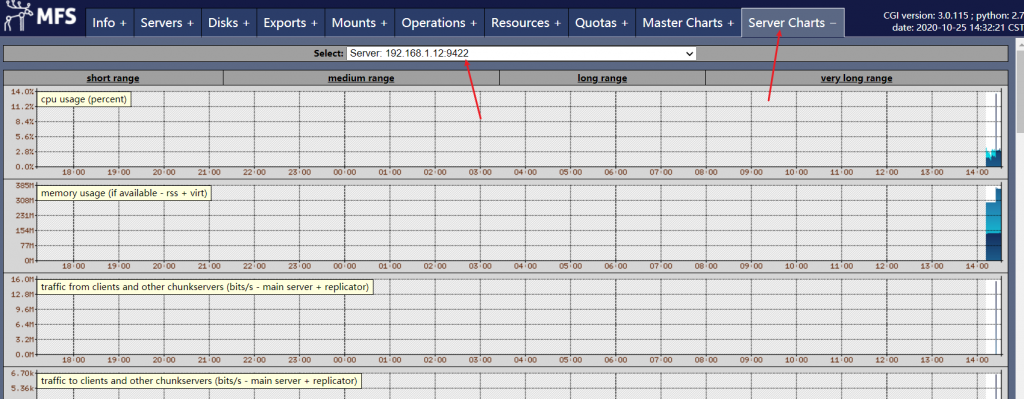Click the cpu usage data bars near 14:00
This screenshot has width=1024, height=399.
pyautogui.click(x=994, y=157)
